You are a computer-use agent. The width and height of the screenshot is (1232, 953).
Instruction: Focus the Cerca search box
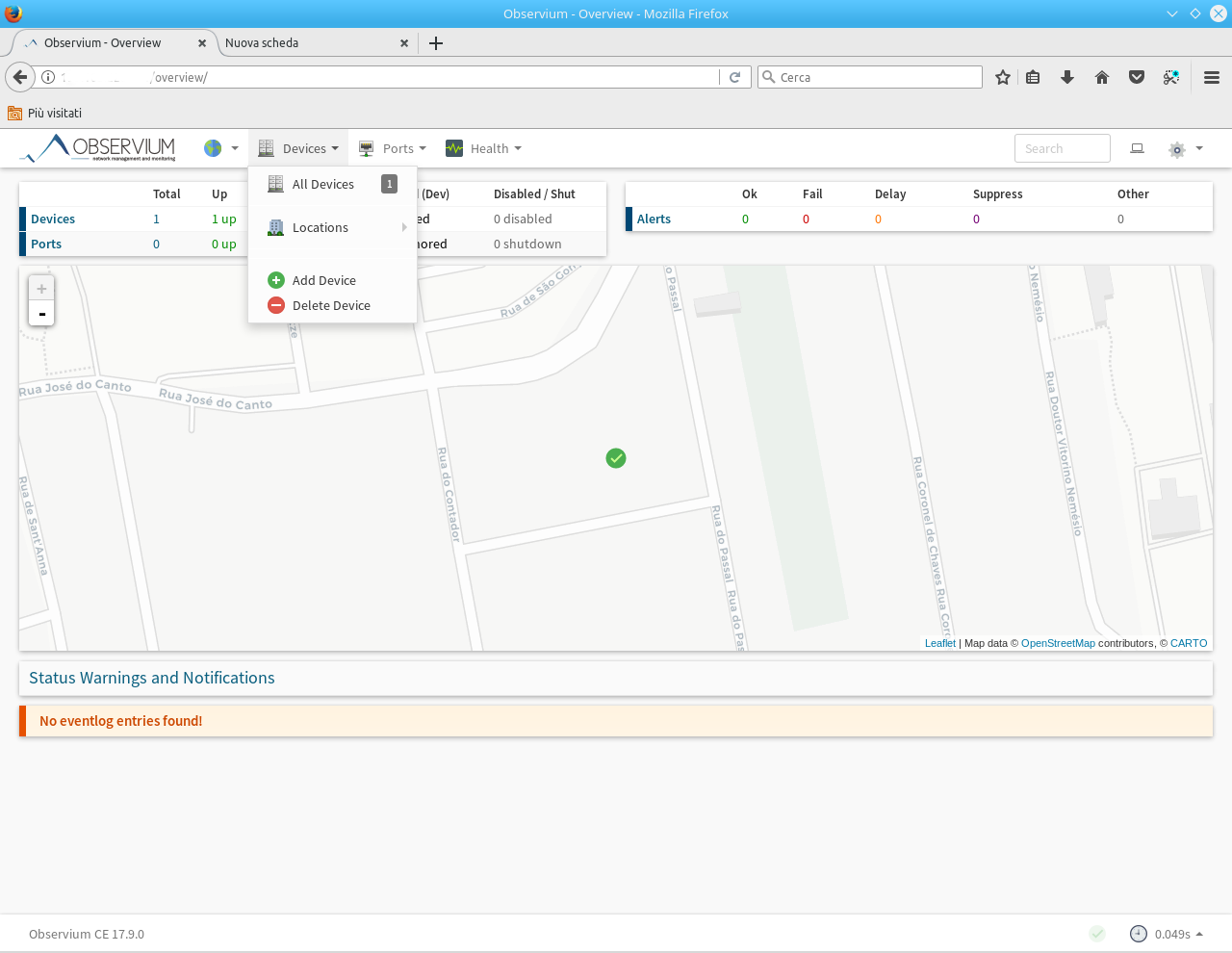(x=870, y=77)
